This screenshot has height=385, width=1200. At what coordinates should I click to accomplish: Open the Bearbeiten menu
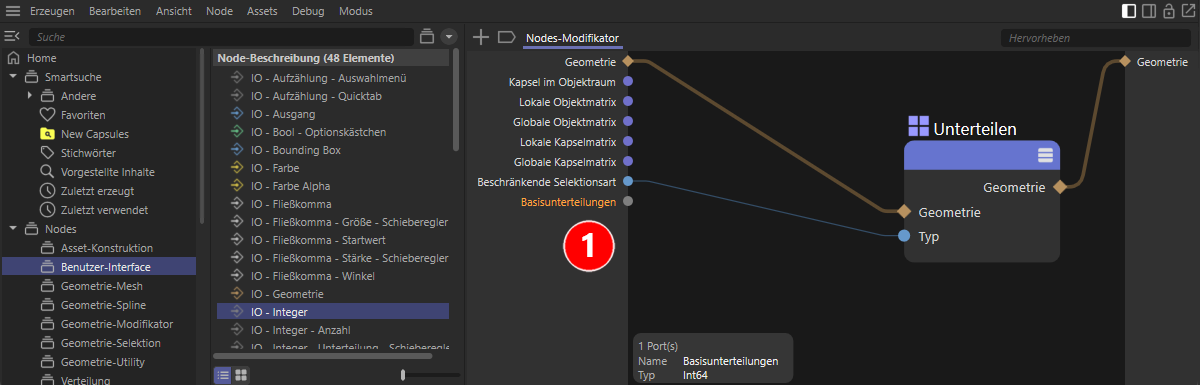(x=115, y=11)
